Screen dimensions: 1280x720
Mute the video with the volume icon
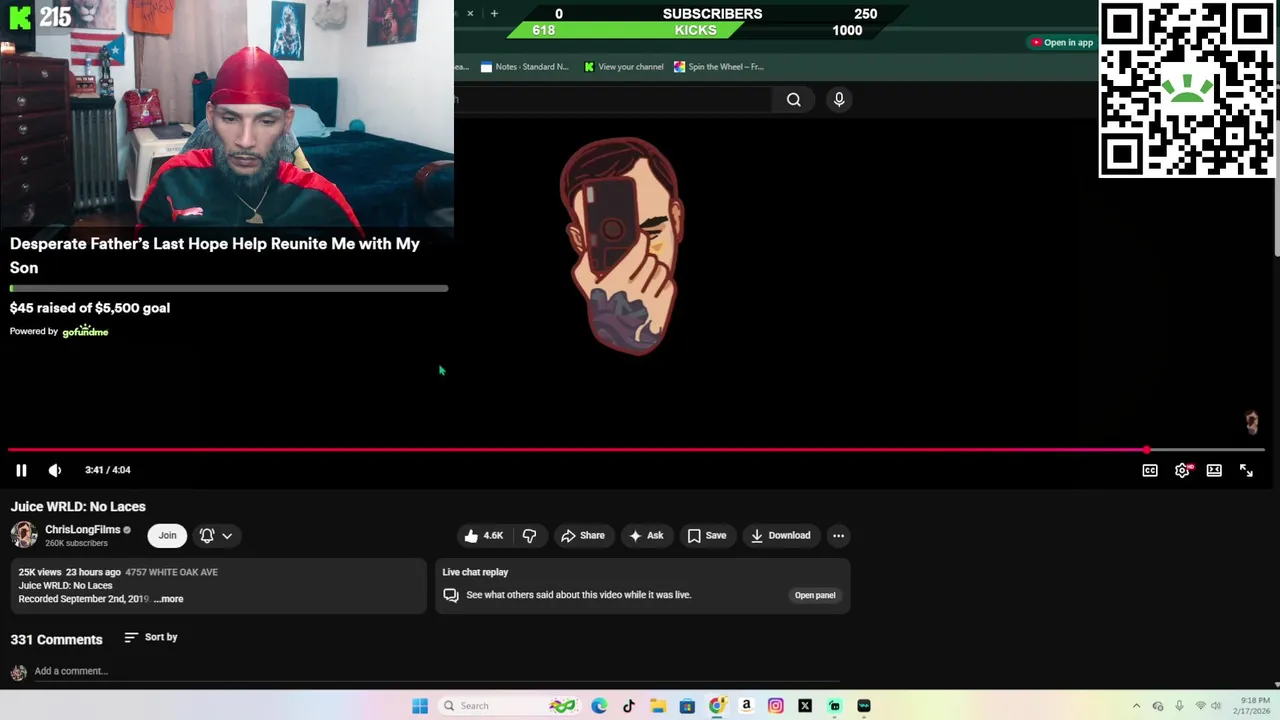click(x=55, y=470)
